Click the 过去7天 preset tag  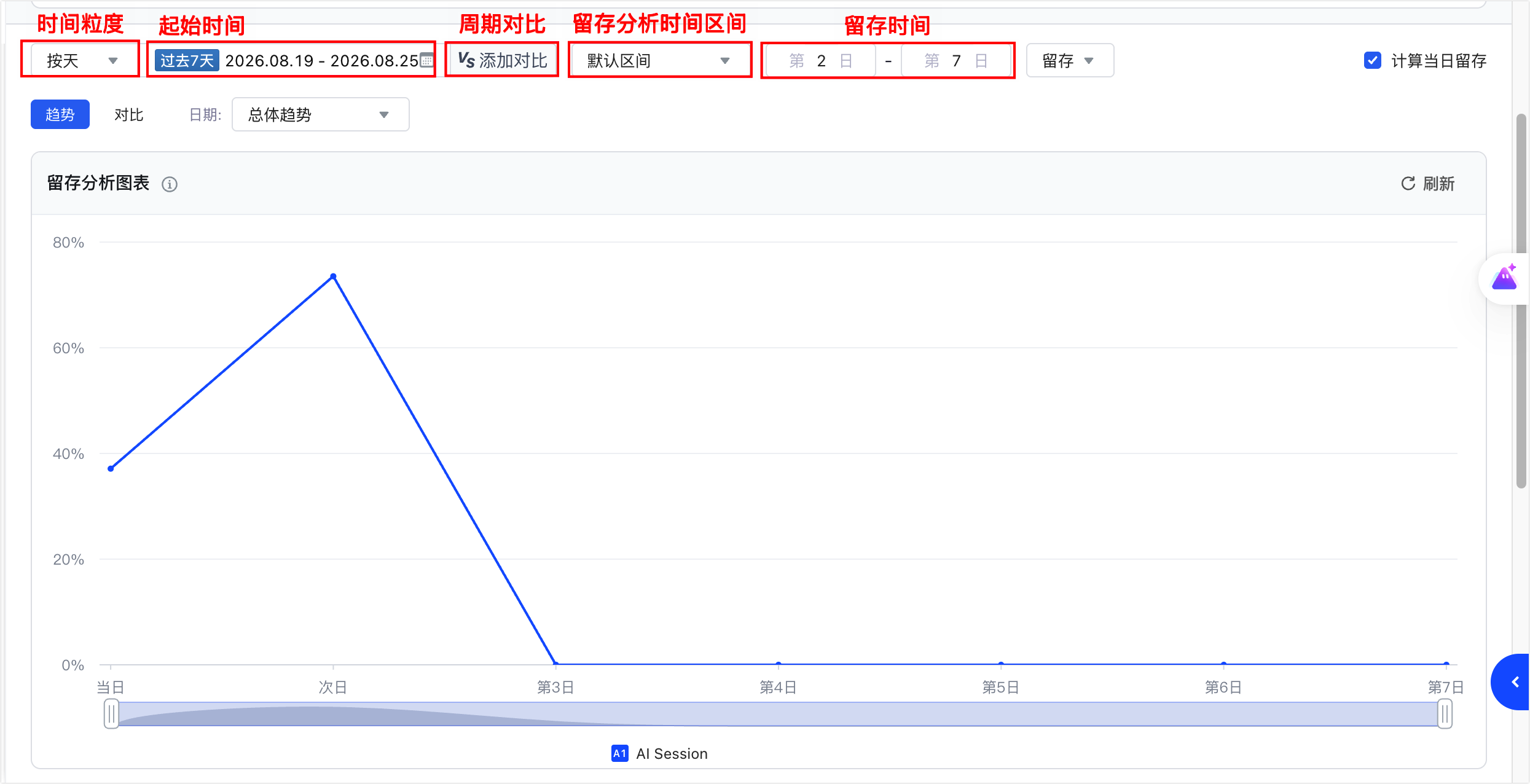tap(187, 60)
